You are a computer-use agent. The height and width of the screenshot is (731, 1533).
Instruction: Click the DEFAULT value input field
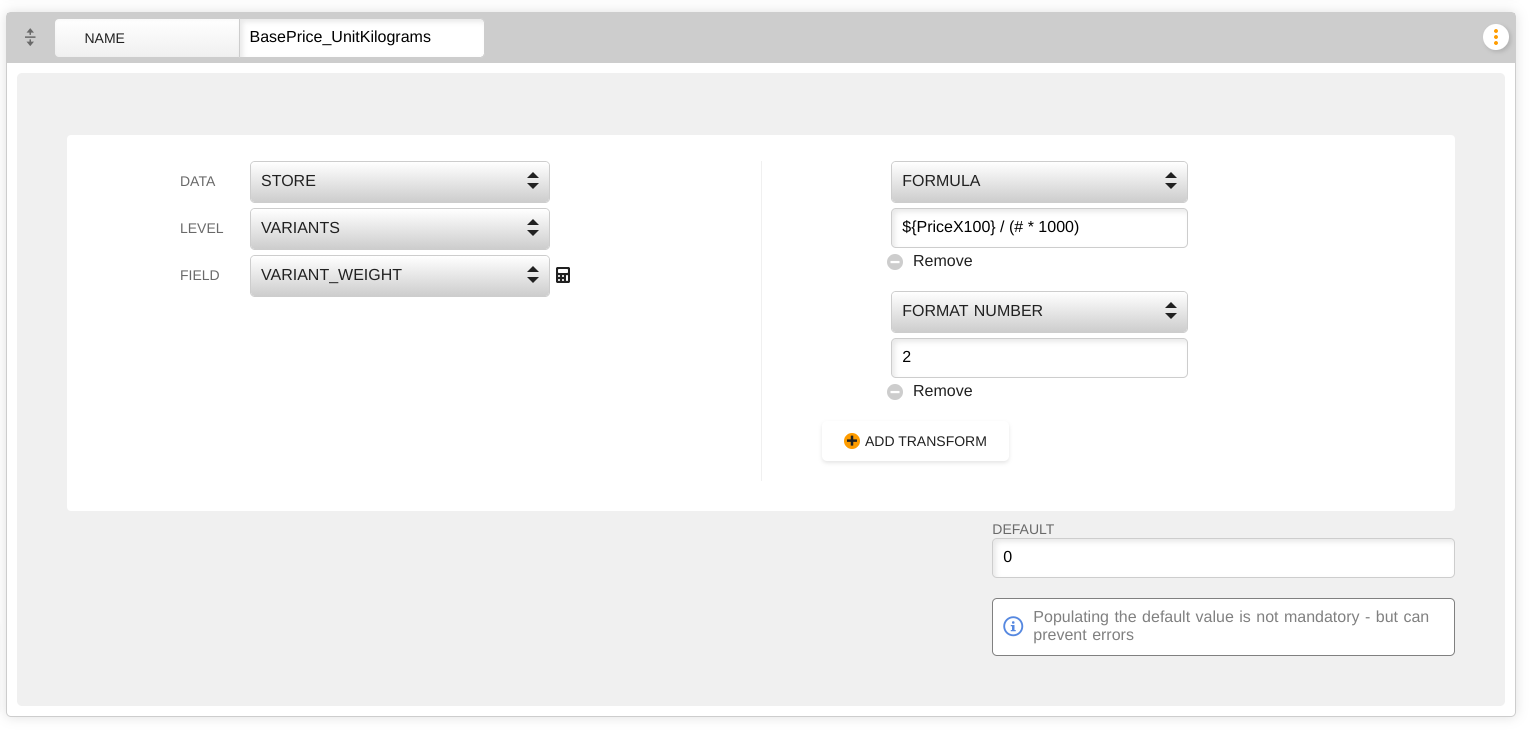(x=1223, y=558)
